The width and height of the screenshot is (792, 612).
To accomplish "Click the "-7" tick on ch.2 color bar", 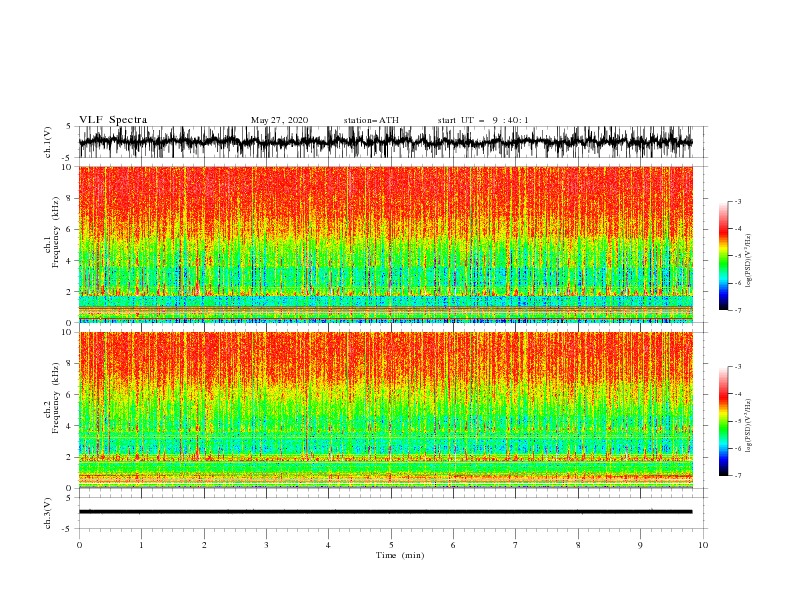I will [737, 476].
